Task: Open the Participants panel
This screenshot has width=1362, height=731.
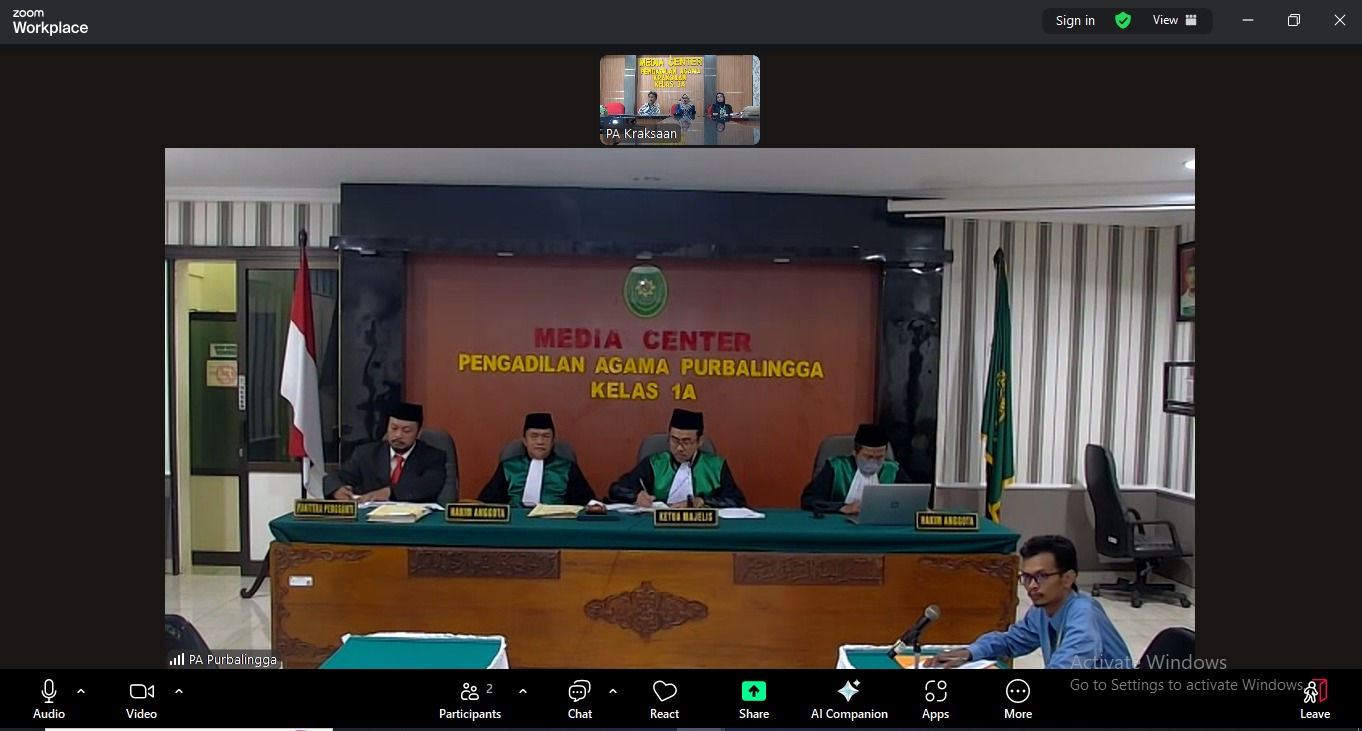Action: pyautogui.click(x=469, y=699)
